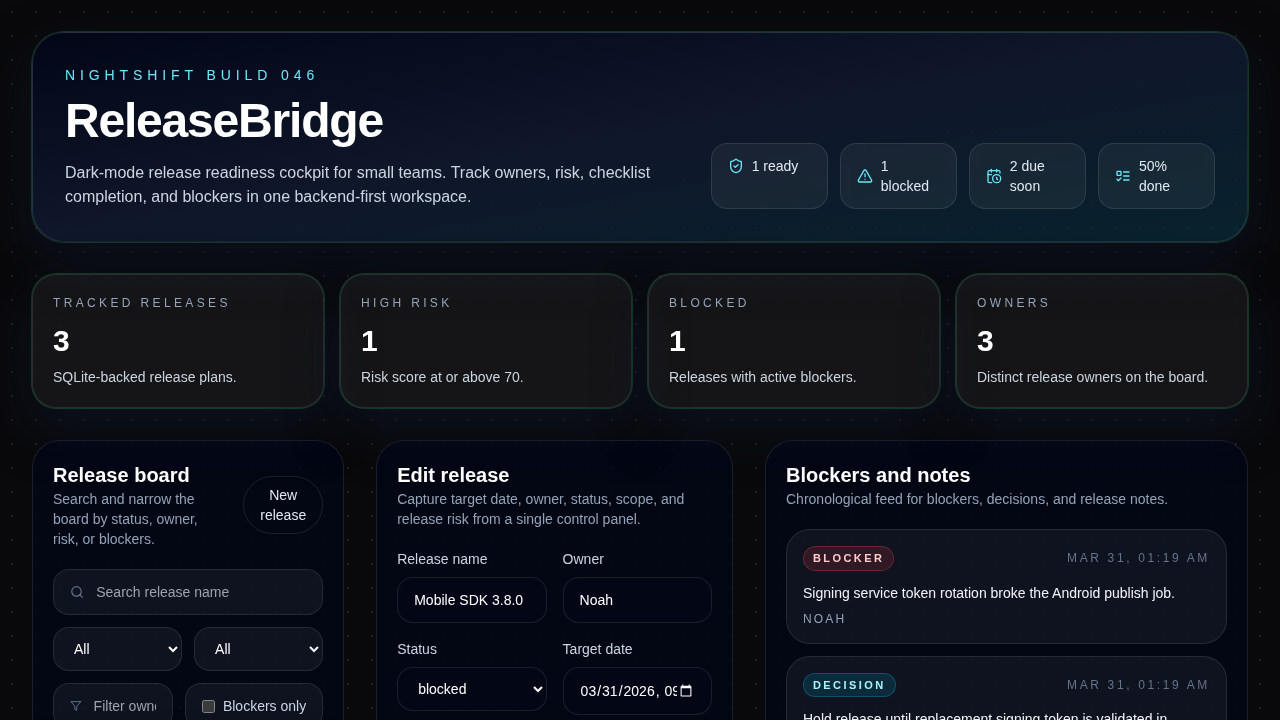The width and height of the screenshot is (1280, 720).
Task: Click the clock icon in the due soon chip
Action: point(994,176)
